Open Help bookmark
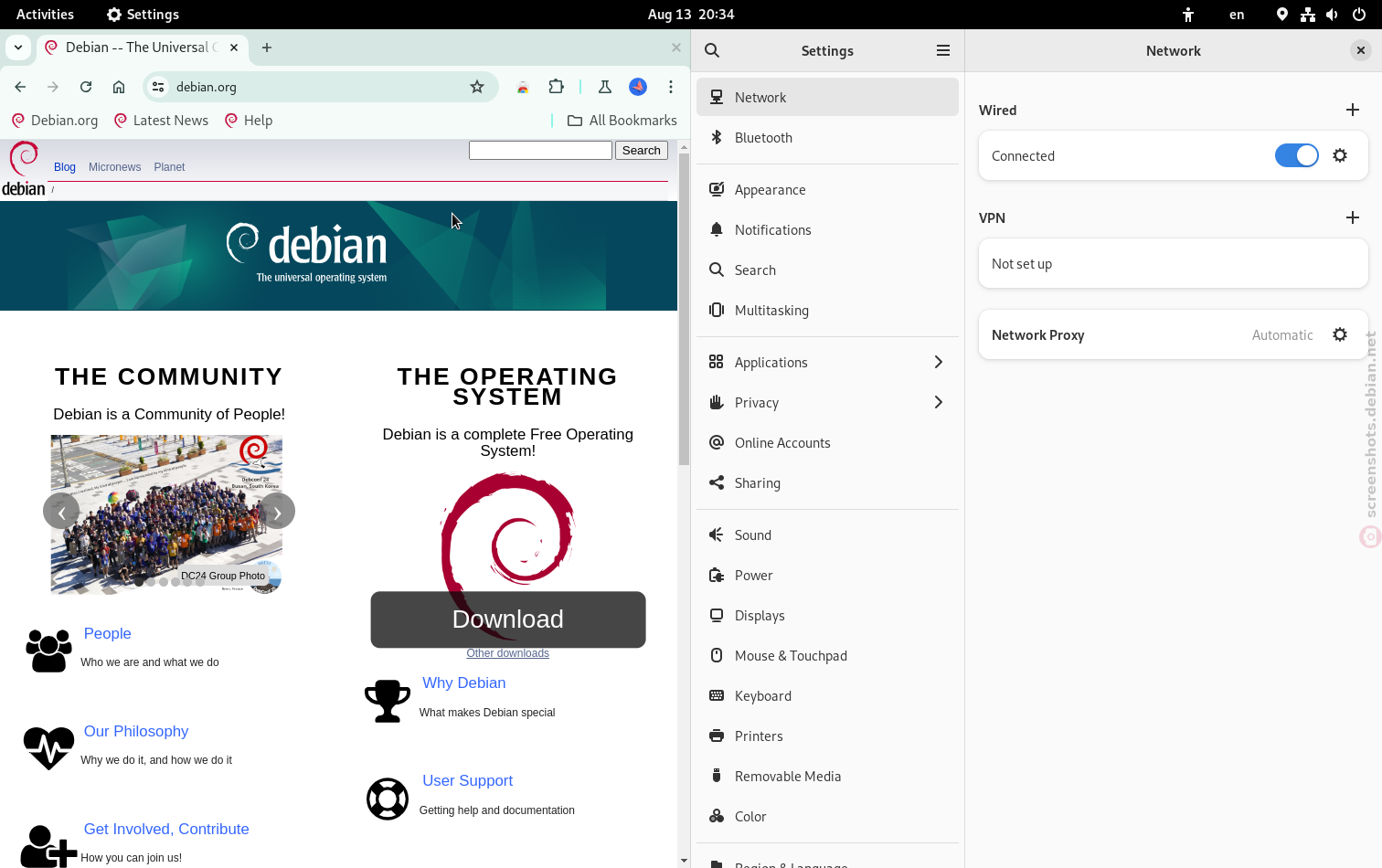This screenshot has width=1382, height=868. pos(249,120)
